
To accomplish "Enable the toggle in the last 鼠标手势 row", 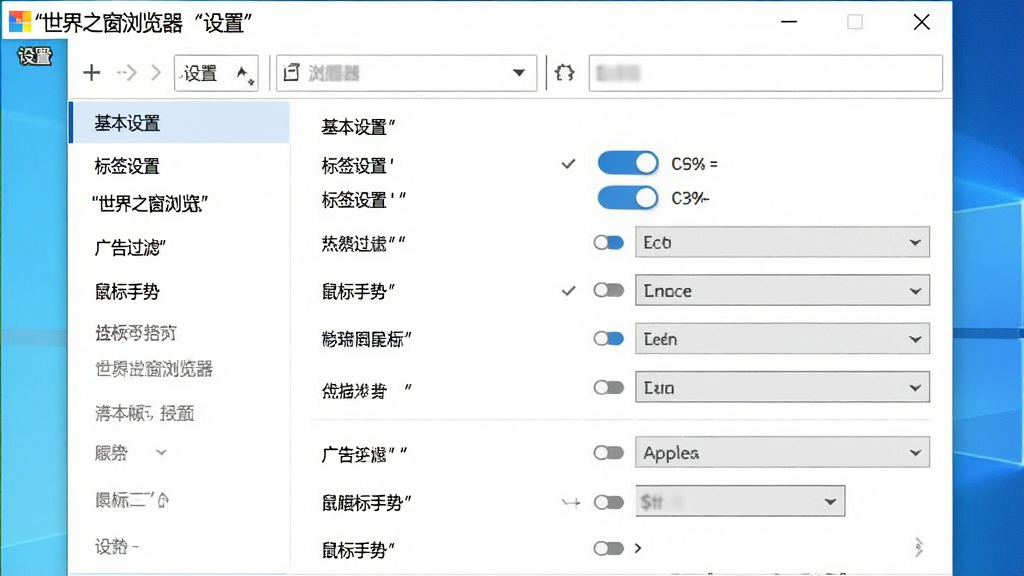I will [x=609, y=548].
